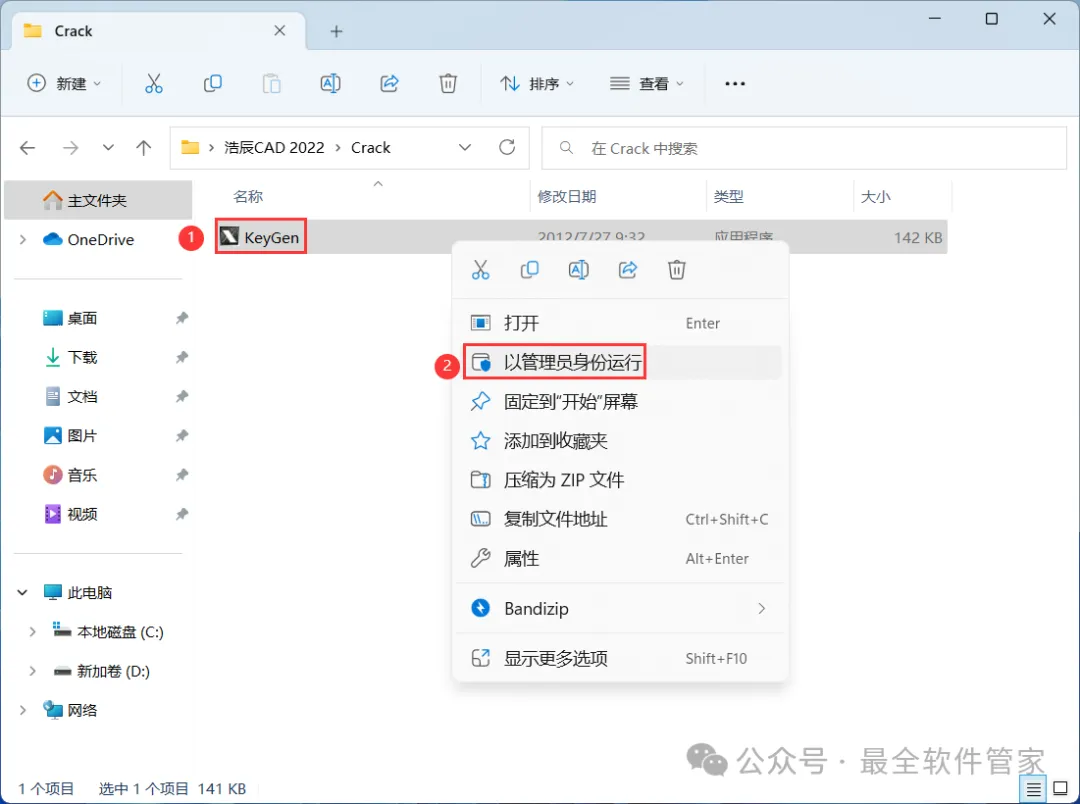Open the toolbar's three-dot more options
This screenshot has width=1080, height=804.
point(735,83)
